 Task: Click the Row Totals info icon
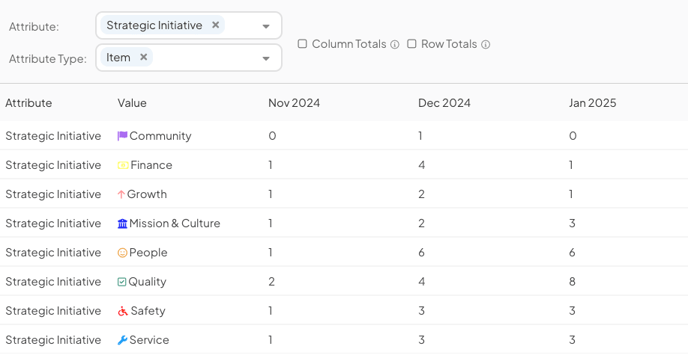pyautogui.click(x=485, y=44)
